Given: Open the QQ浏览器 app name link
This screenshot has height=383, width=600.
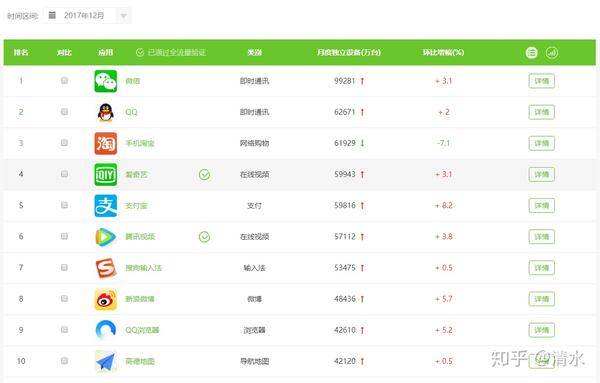Looking at the screenshot, I should point(142,330).
